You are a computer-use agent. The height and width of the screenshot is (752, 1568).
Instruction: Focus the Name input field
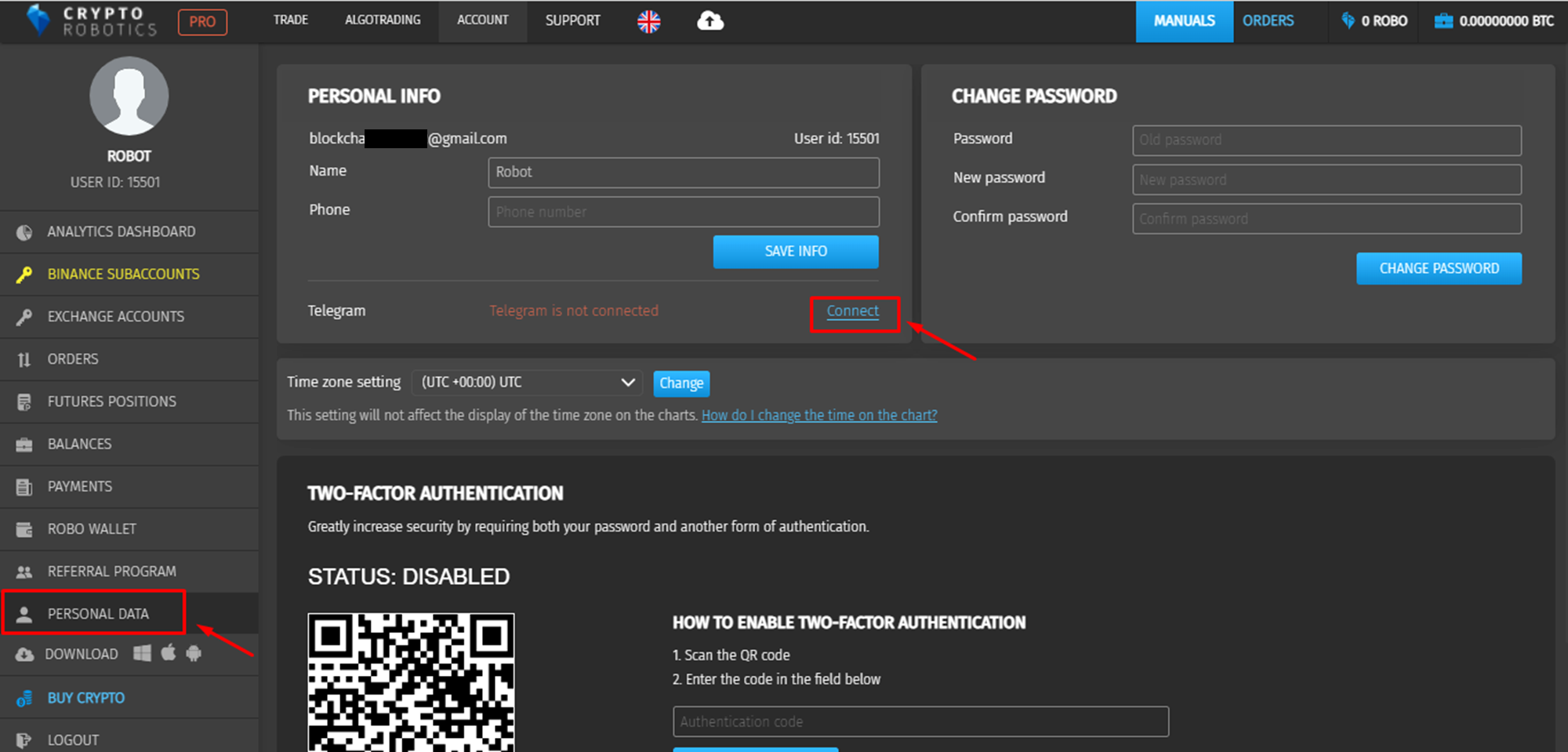tap(684, 173)
